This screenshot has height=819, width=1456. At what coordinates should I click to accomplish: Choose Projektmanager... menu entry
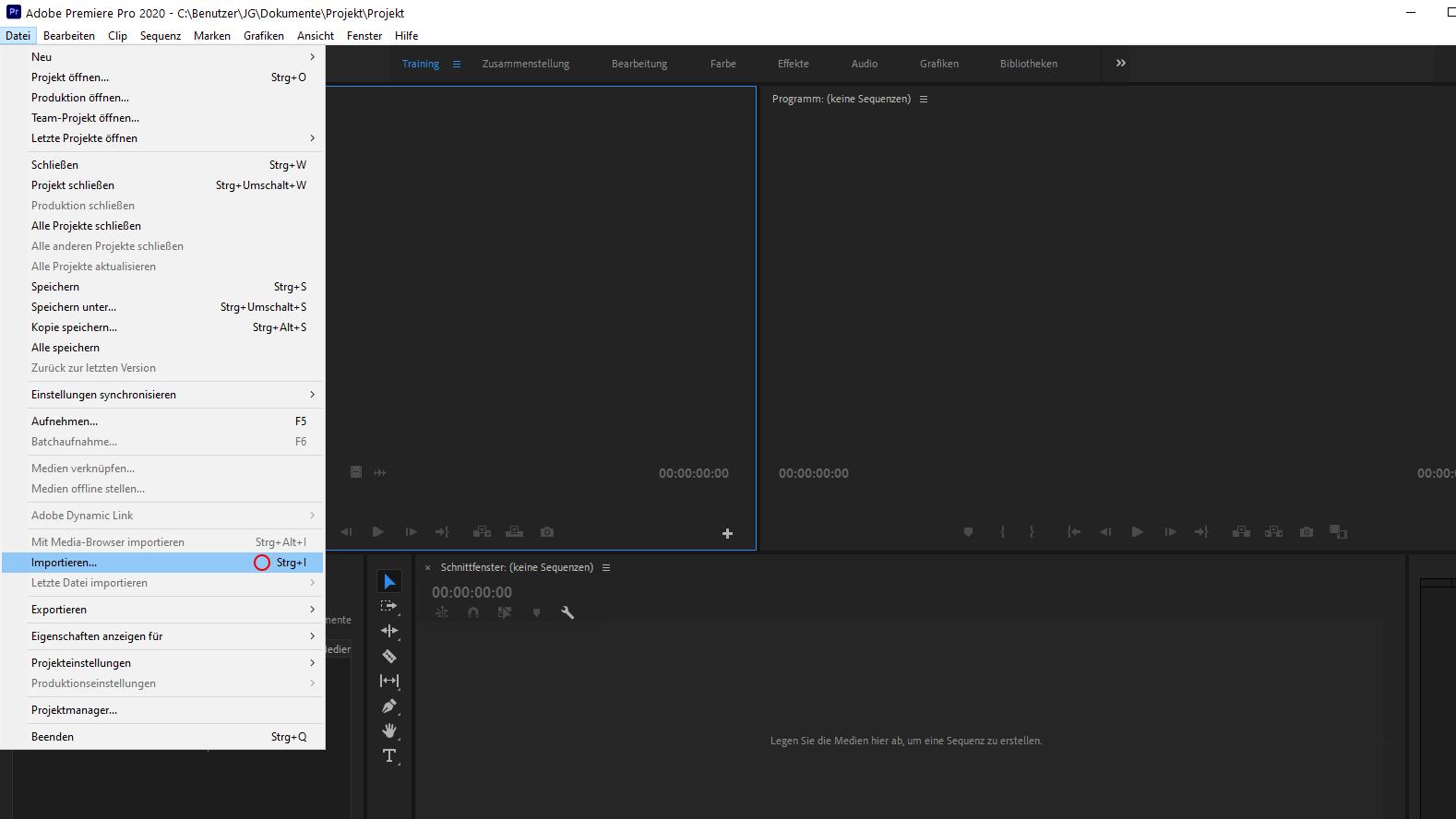162,710
